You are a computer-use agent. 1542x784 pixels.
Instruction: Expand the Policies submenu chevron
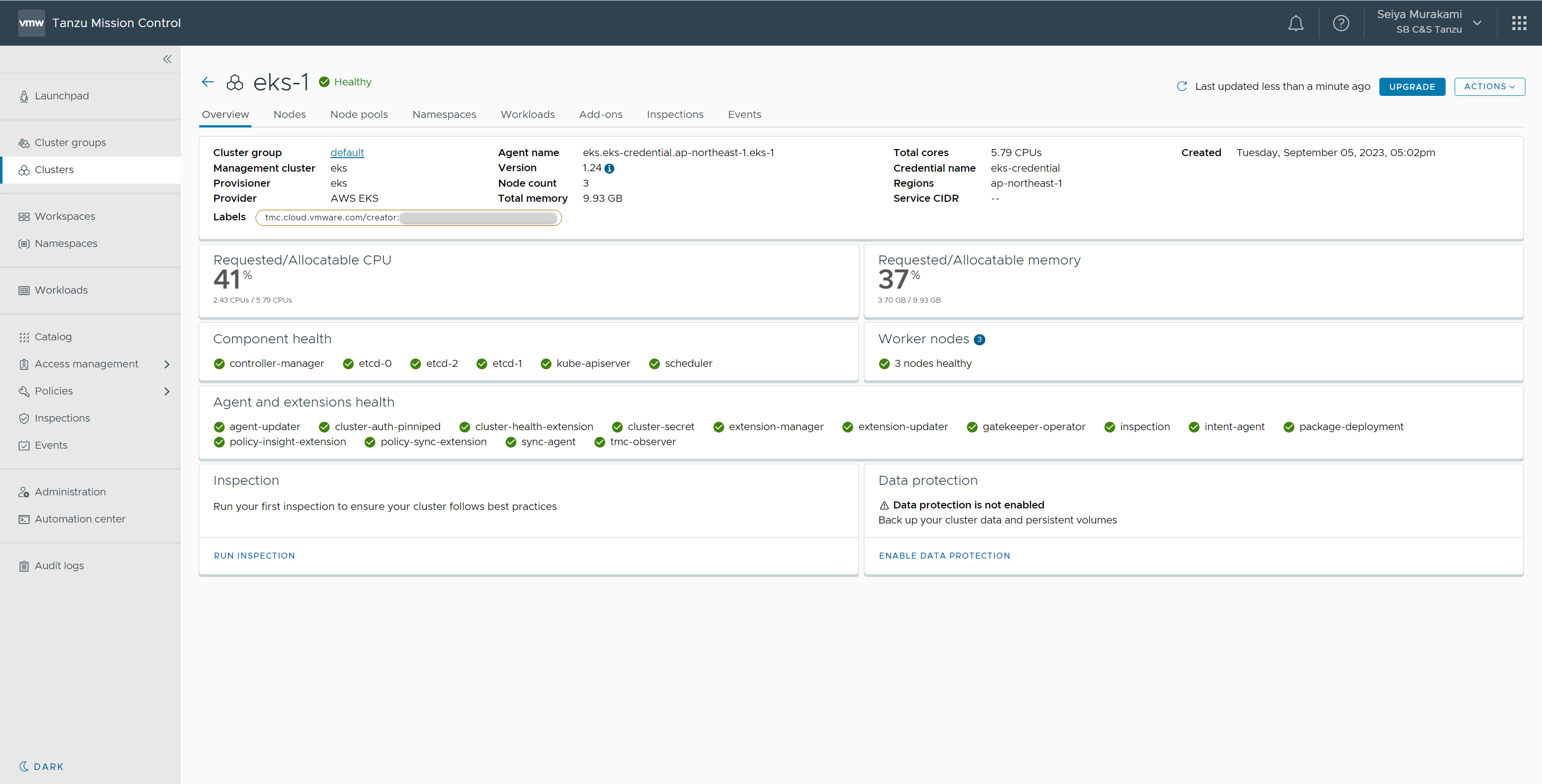(167, 391)
